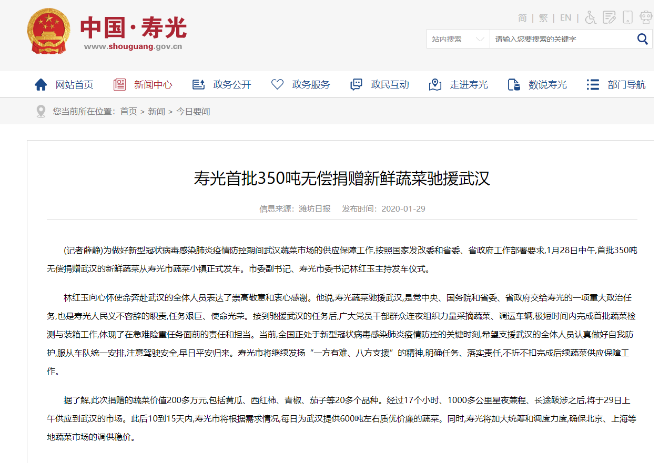Open the robot assistant icon
Screen dimensions: 654x463
tap(643, 18)
